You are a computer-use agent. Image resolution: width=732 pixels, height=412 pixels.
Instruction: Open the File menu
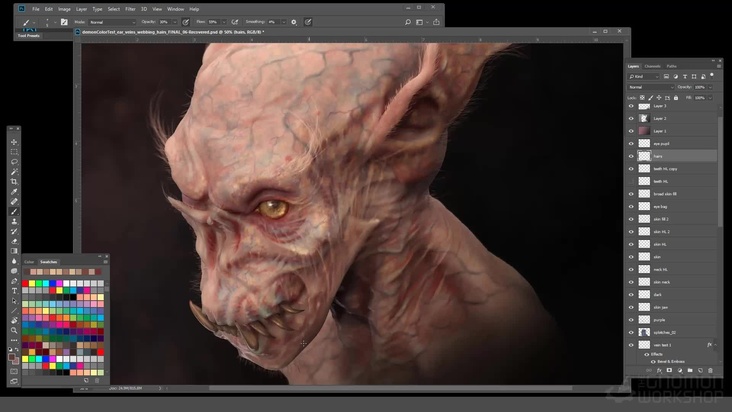click(35, 9)
